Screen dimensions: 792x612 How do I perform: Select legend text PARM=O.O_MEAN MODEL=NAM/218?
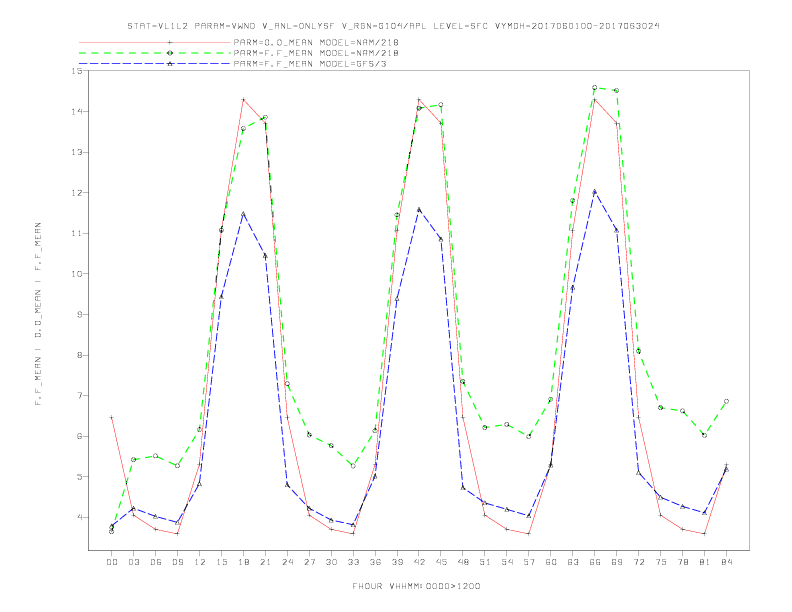pos(316,43)
